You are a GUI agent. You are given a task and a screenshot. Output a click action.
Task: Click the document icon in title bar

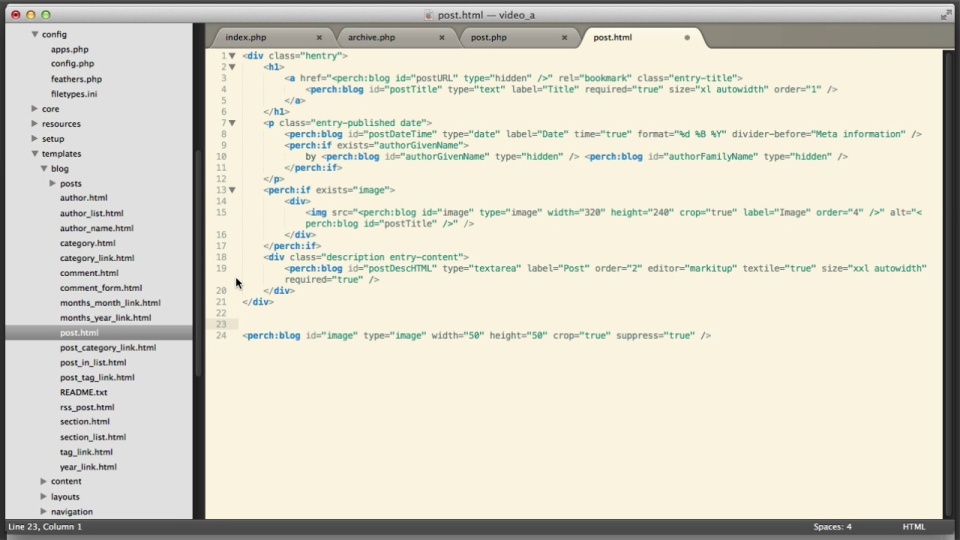point(429,15)
